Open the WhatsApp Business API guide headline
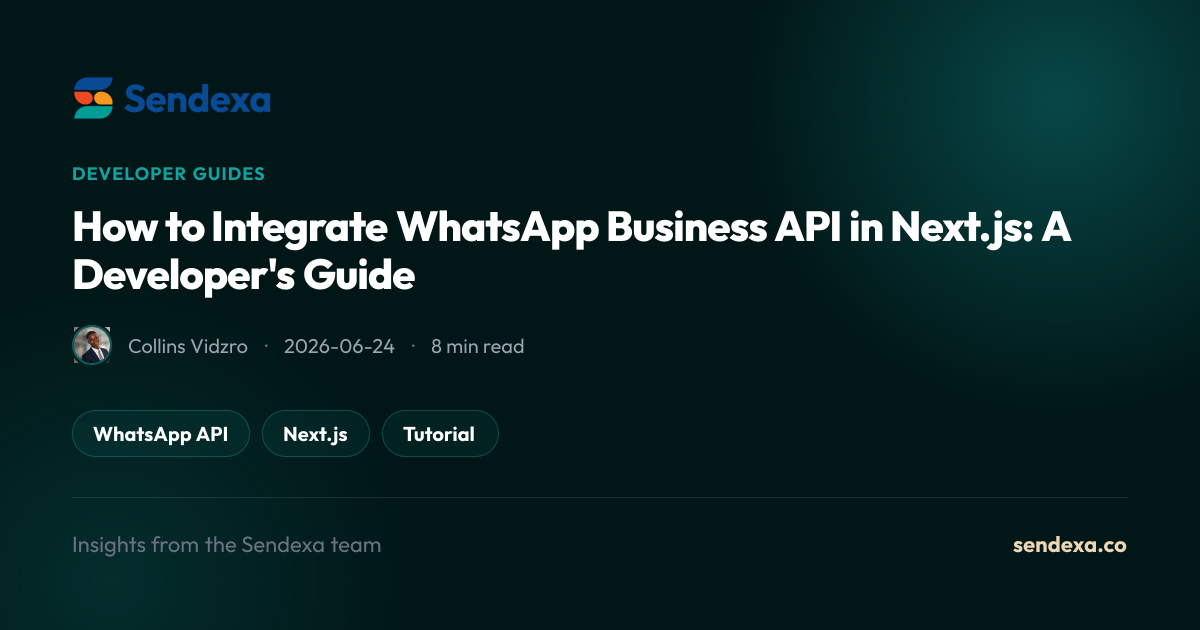This screenshot has height=630, width=1200. click(572, 252)
